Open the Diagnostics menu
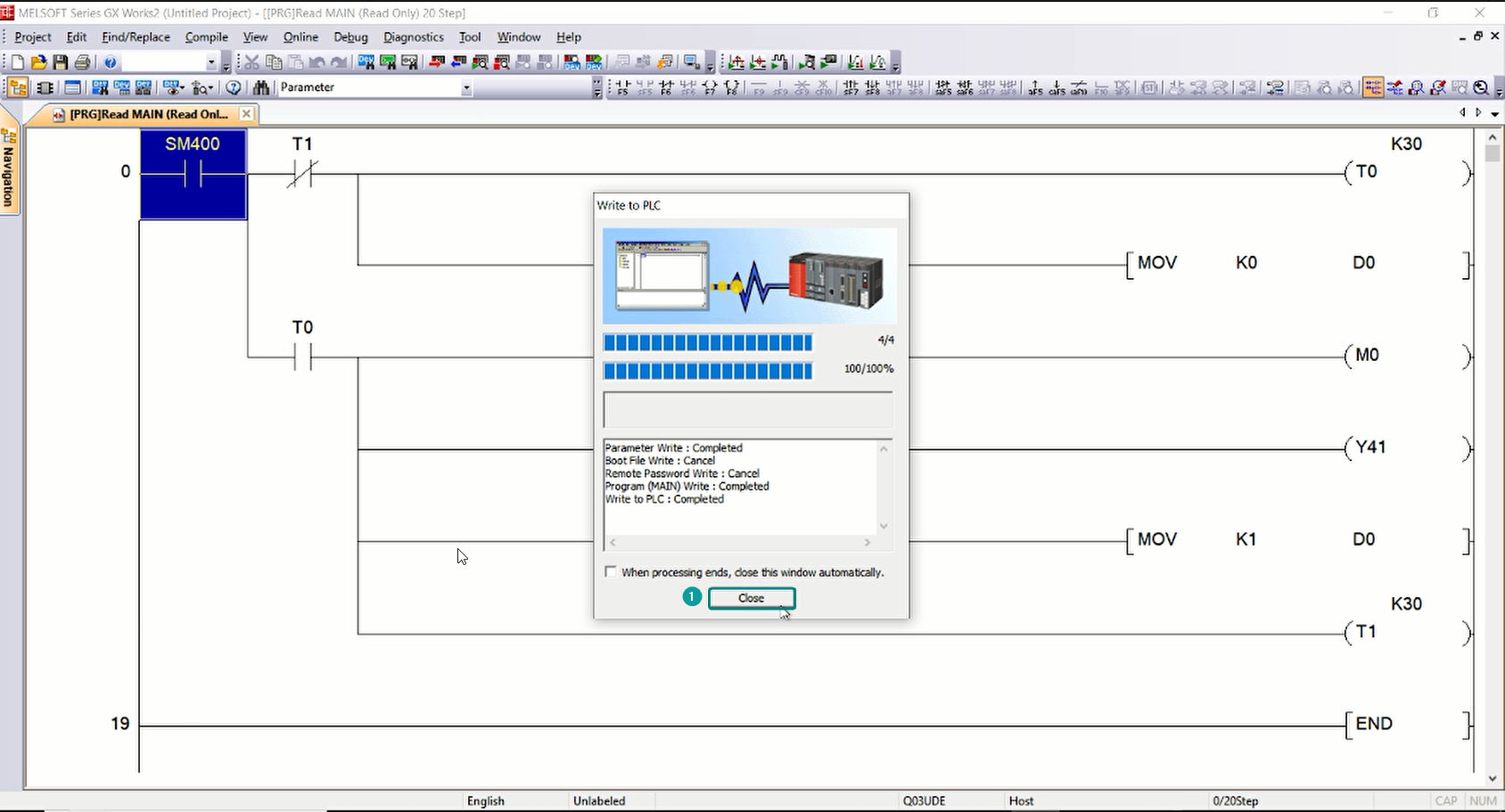 coord(413,37)
